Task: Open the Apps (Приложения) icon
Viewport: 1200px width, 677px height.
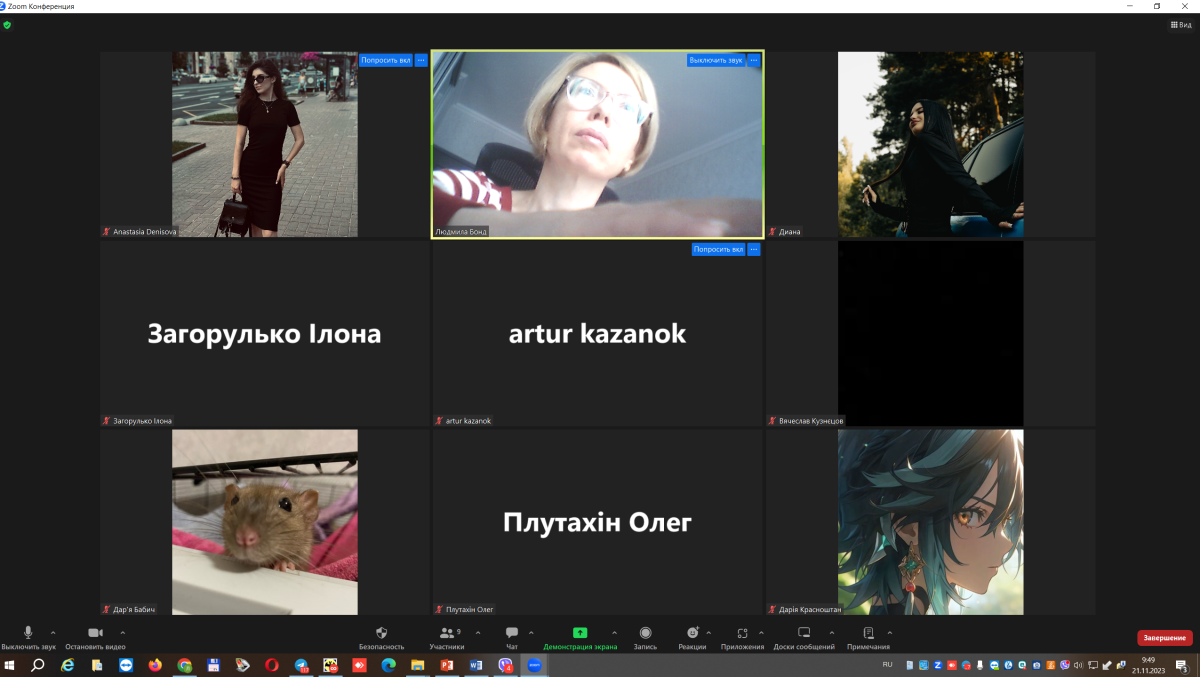Action: [742, 634]
